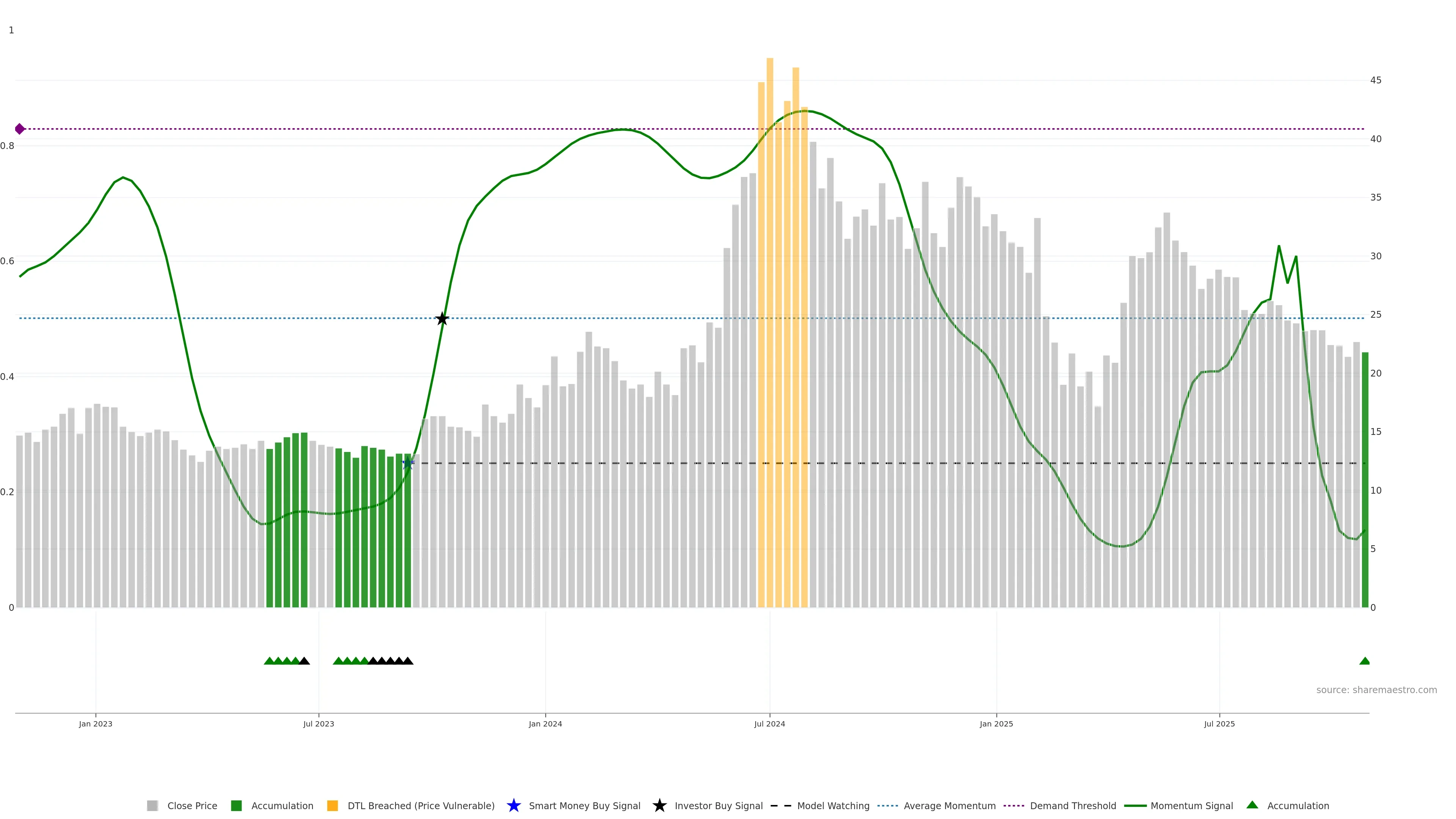Screen dimensions: 1456x819
Task: Click the rightmost green accumulation triangle marker
Action: [x=1365, y=661]
